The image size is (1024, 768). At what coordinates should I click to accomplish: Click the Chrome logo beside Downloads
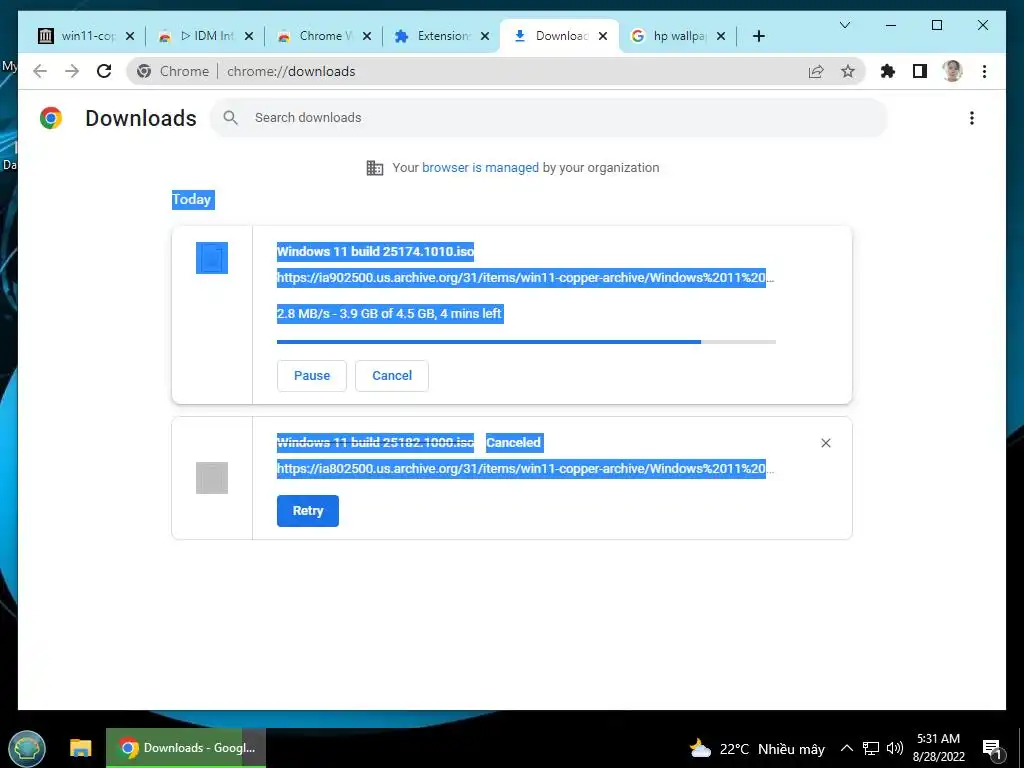click(50, 118)
